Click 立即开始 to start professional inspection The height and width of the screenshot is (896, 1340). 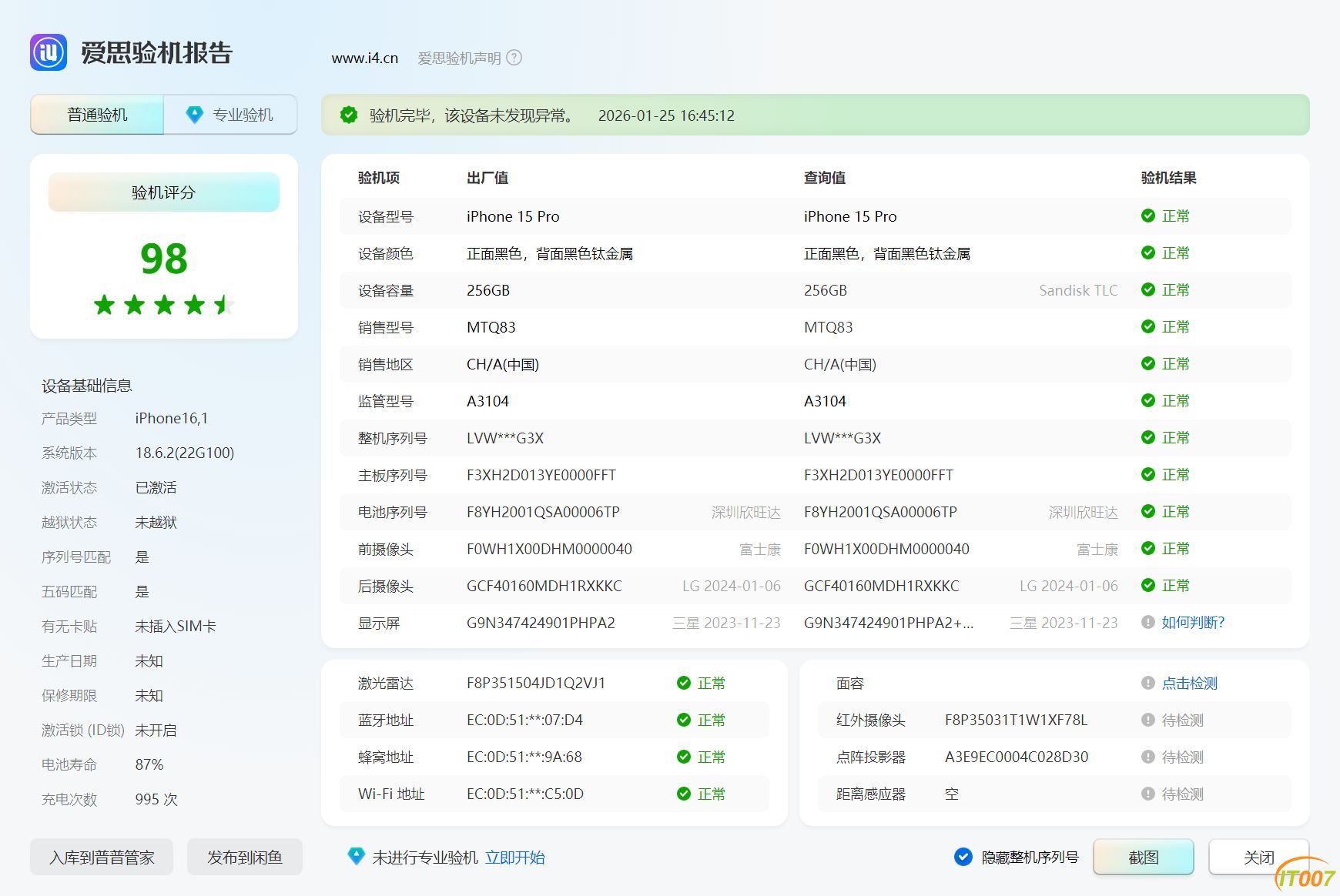coord(515,858)
